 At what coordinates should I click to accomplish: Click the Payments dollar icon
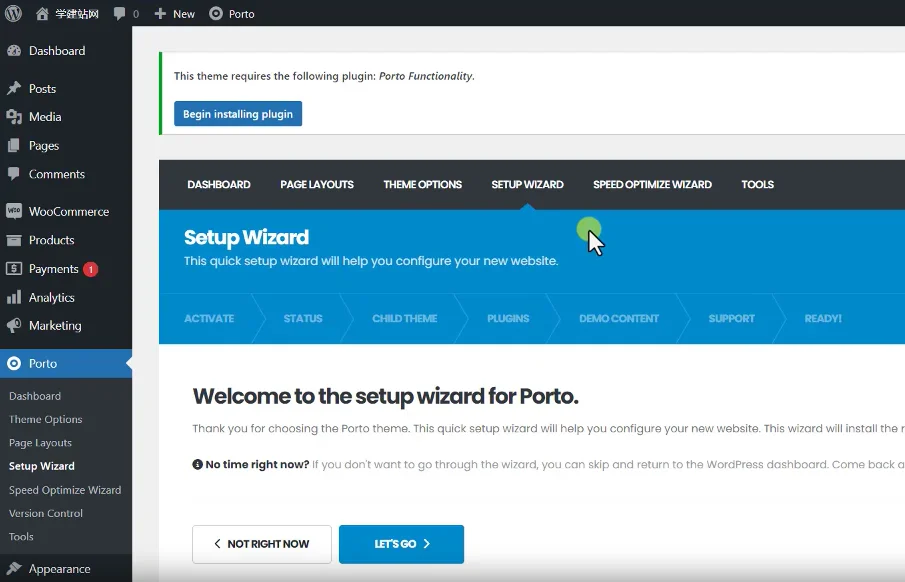(x=14, y=268)
